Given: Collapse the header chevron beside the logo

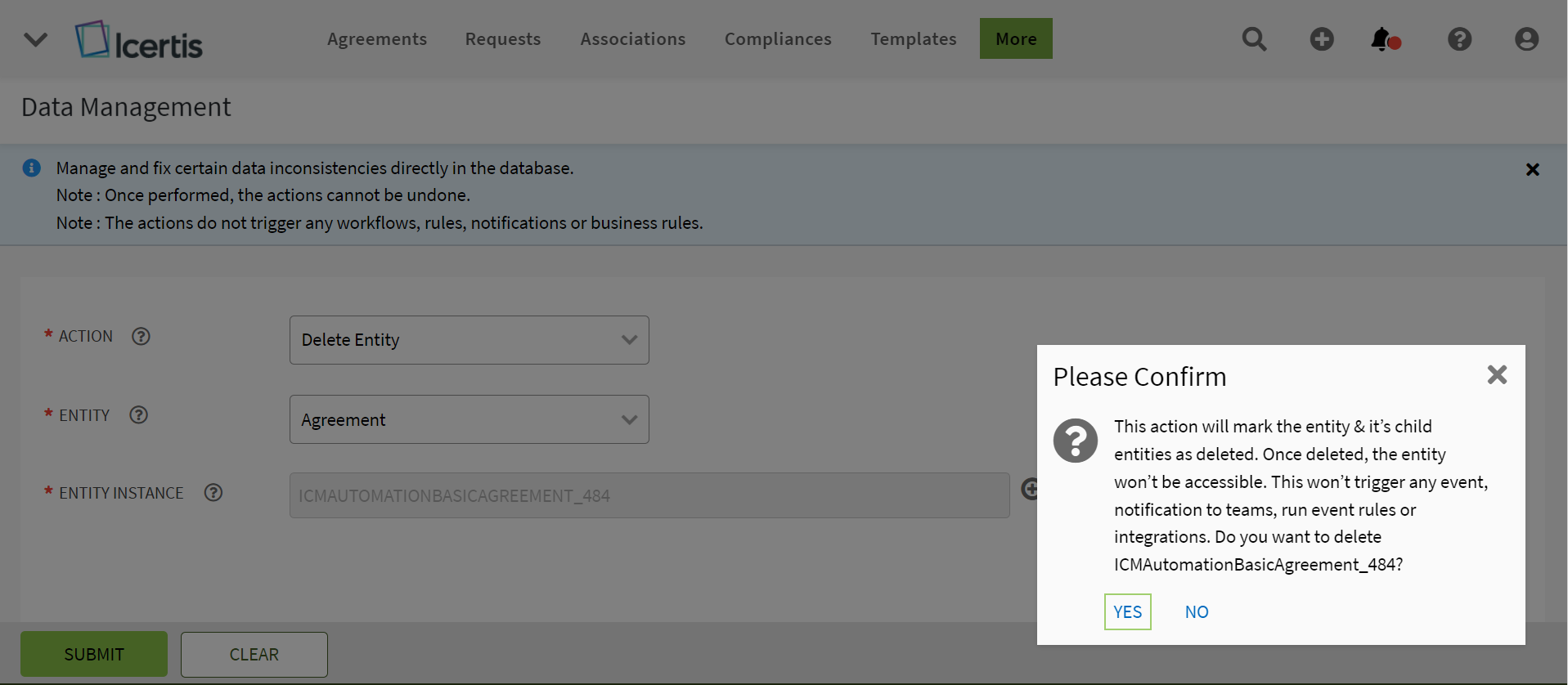Looking at the screenshot, I should coord(36,39).
